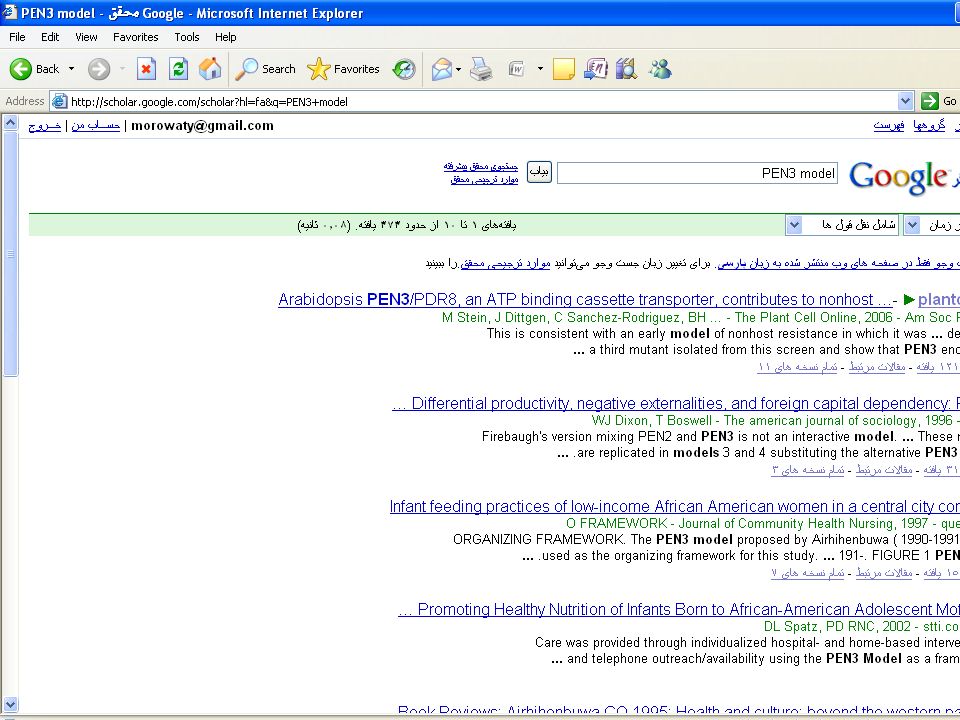Click the purple notebook icon with blue arrow

[595, 69]
